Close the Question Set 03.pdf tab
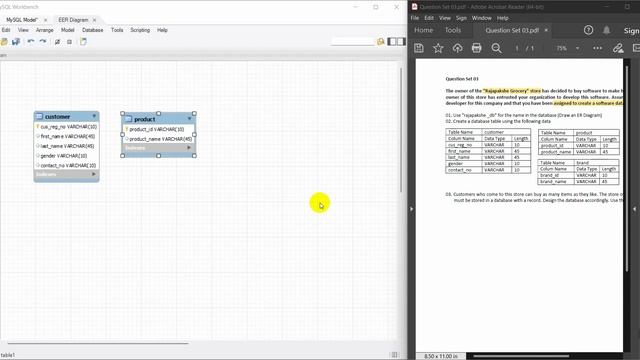 click(x=546, y=30)
